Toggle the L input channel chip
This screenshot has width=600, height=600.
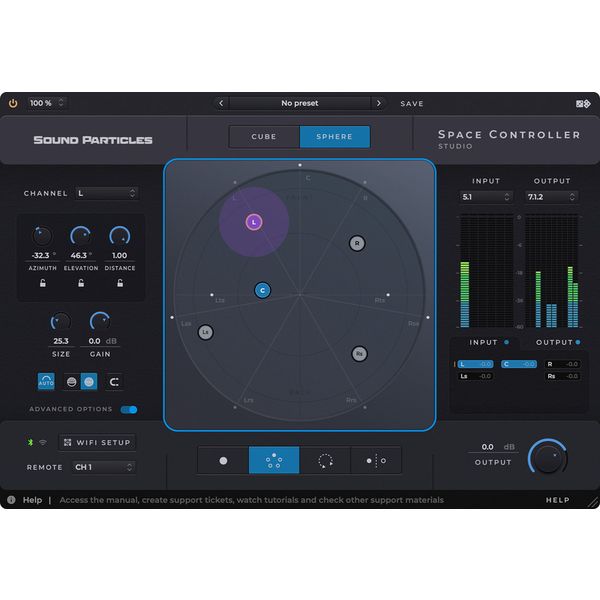pyautogui.click(x=475, y=364)
